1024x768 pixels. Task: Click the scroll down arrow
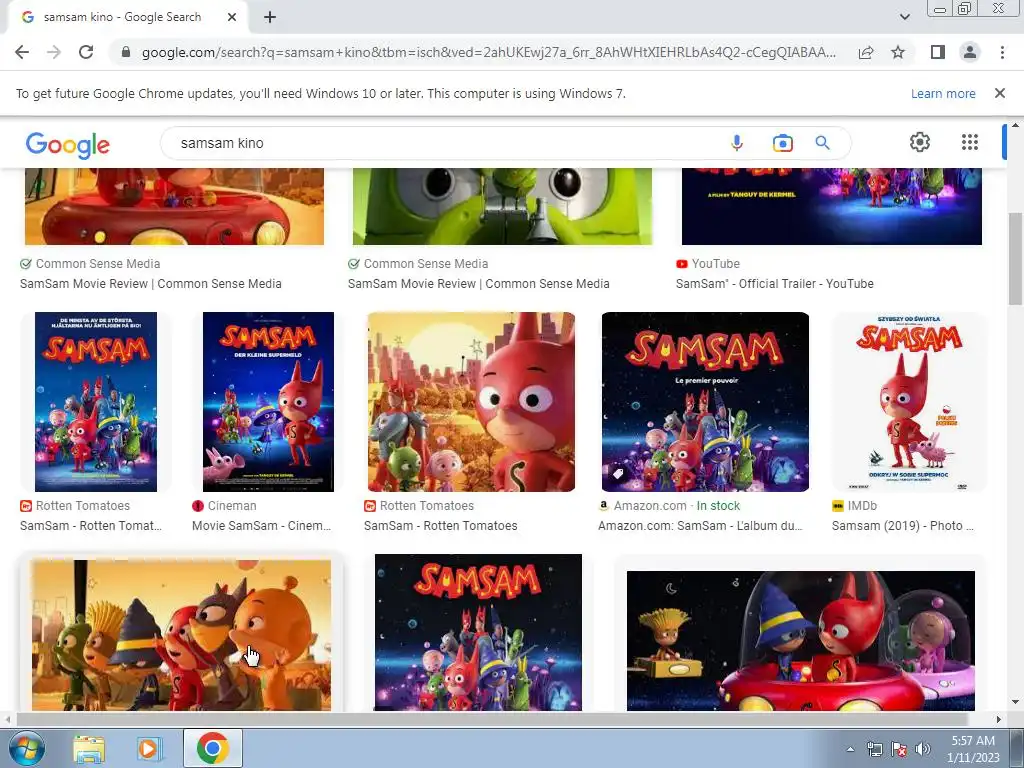click(1016, 703)
